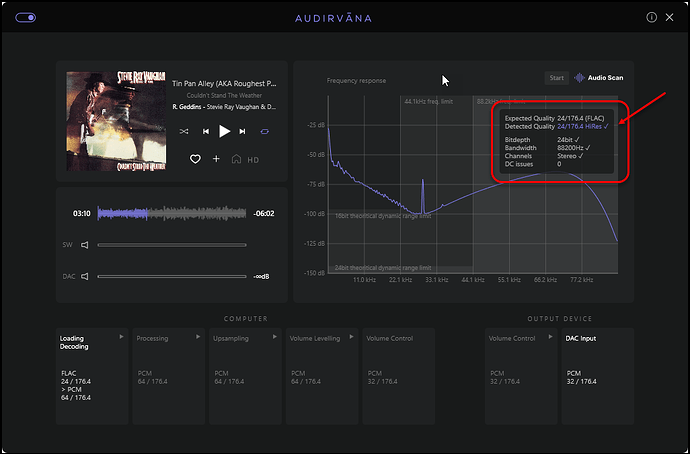Image resolution: width=690 pixels, height=454 pixels.
Task: Play the current track
Action: (224, 131)
